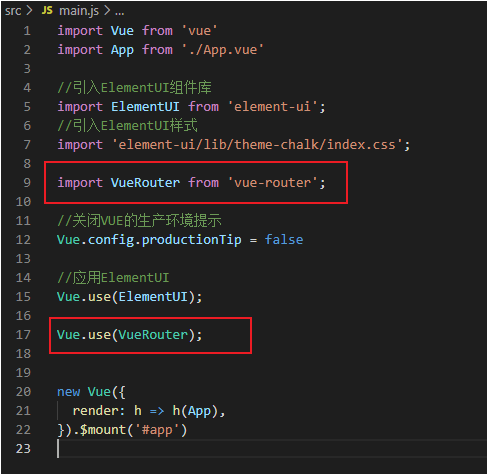Click Vue.use(VueRouter); statement

click(129, 335)
